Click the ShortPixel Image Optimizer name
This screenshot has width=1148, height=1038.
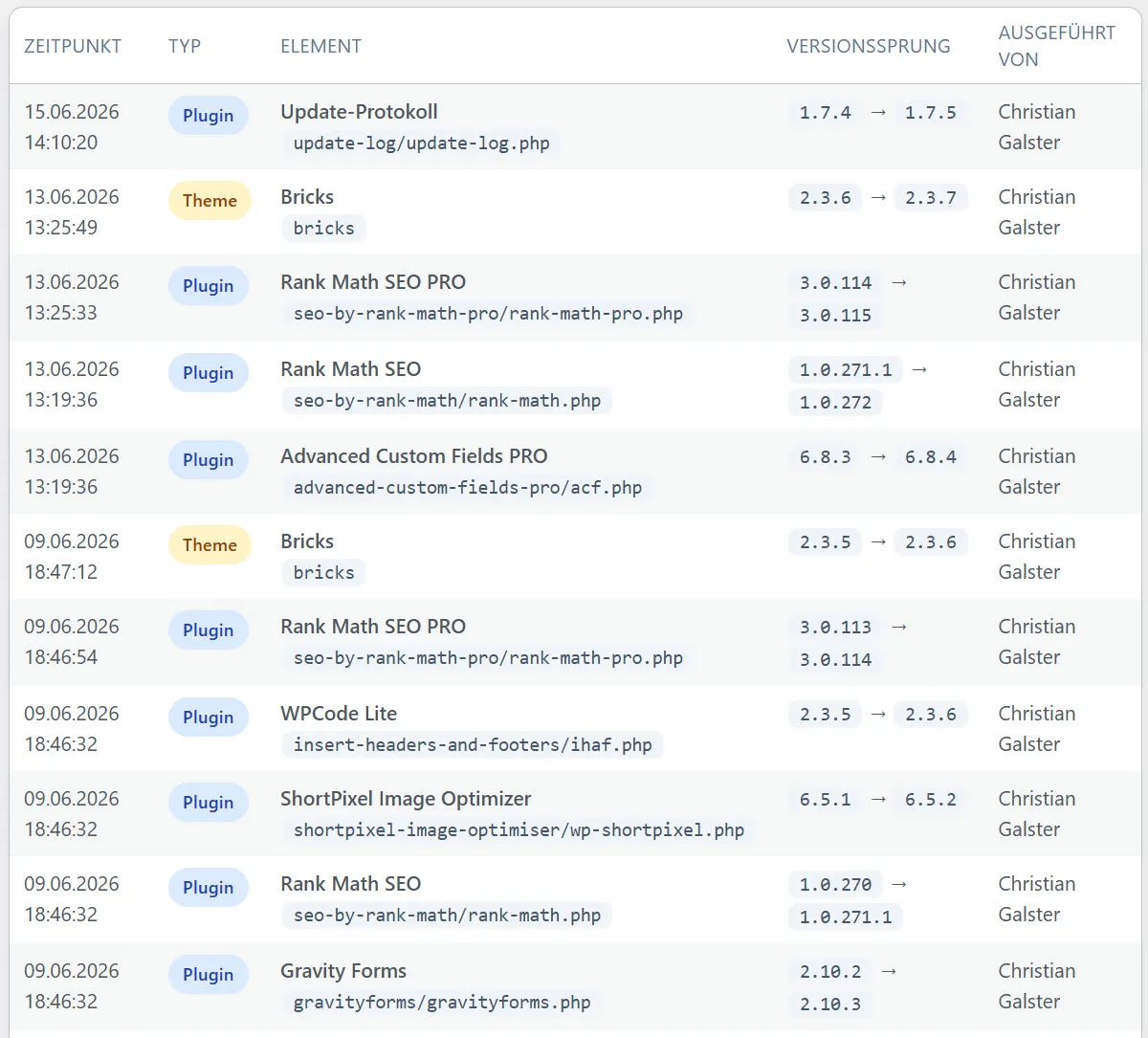click(x=406, y=799)
